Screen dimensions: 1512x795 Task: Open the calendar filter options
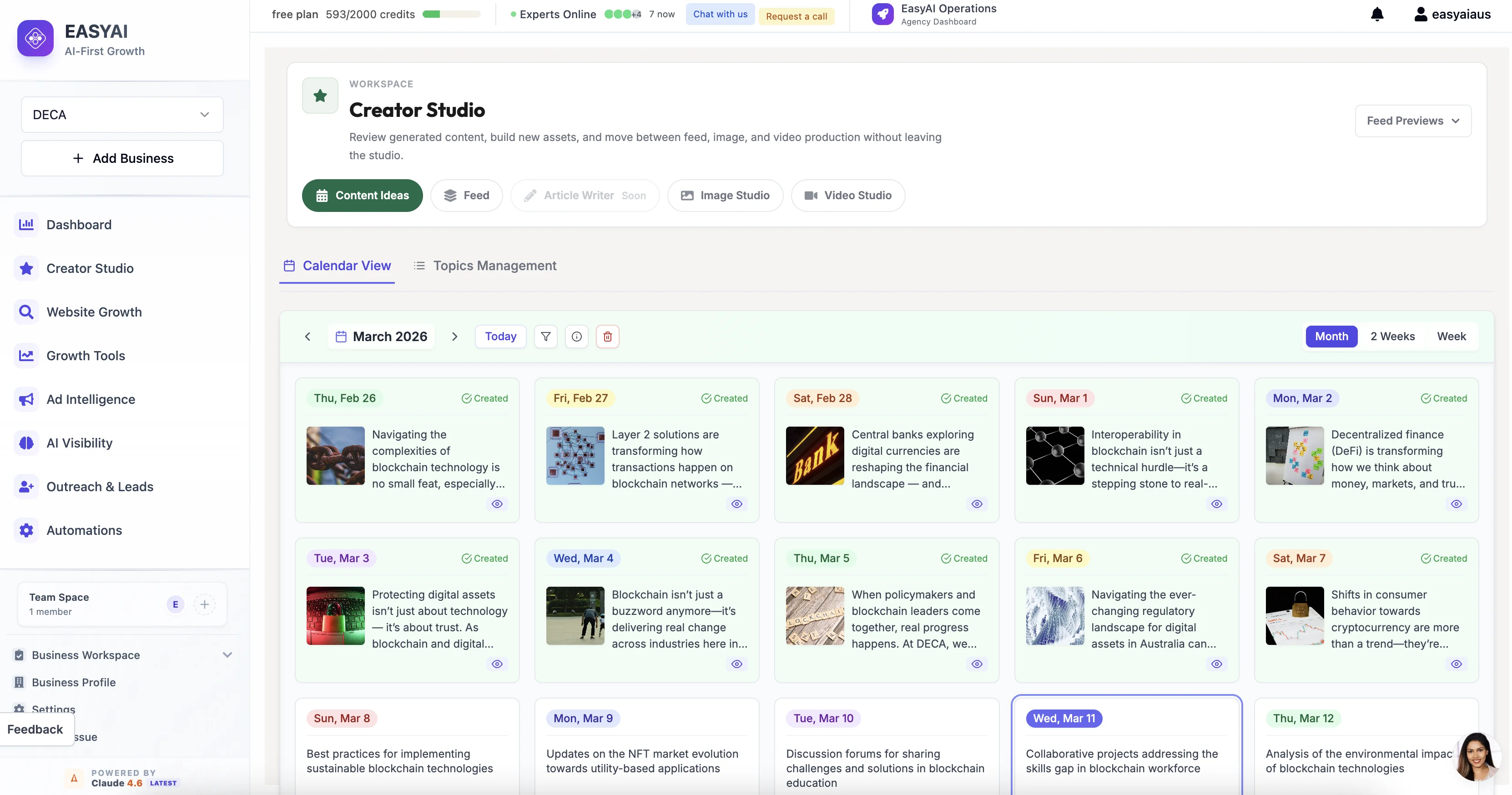pos(545,336)
